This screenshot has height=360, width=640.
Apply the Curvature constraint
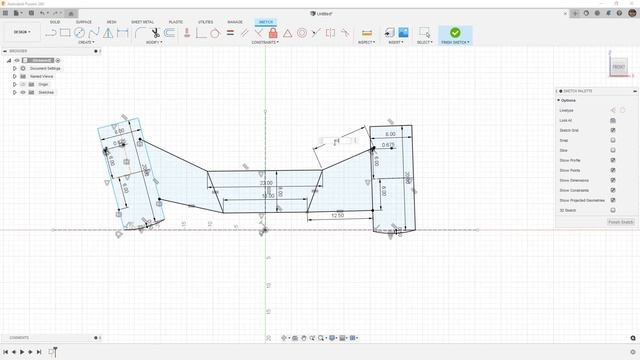tap(345, 33)
